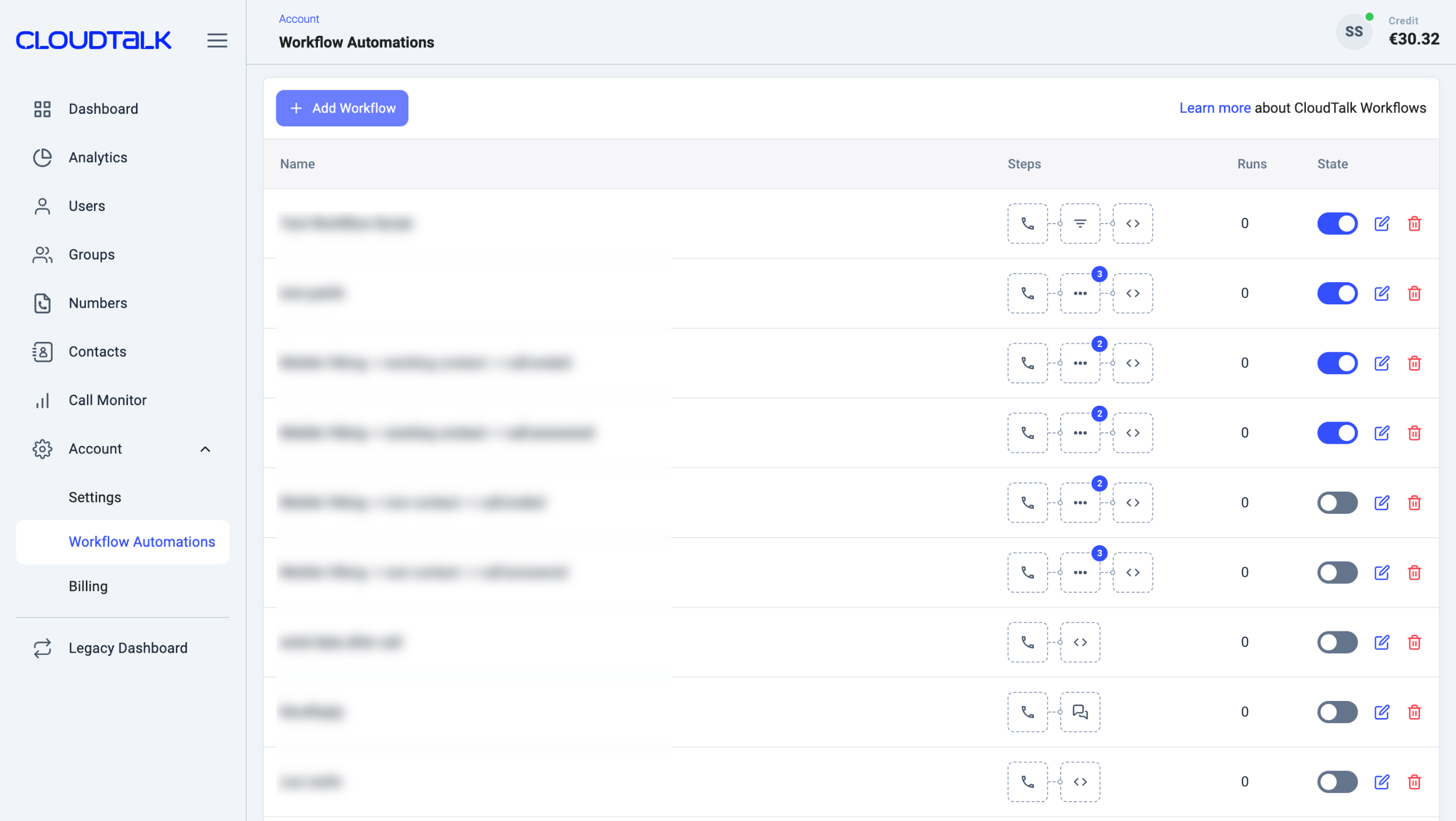Click the SS user avatar
This screenshot has height=821, width=1456.
coord(1354,32)
